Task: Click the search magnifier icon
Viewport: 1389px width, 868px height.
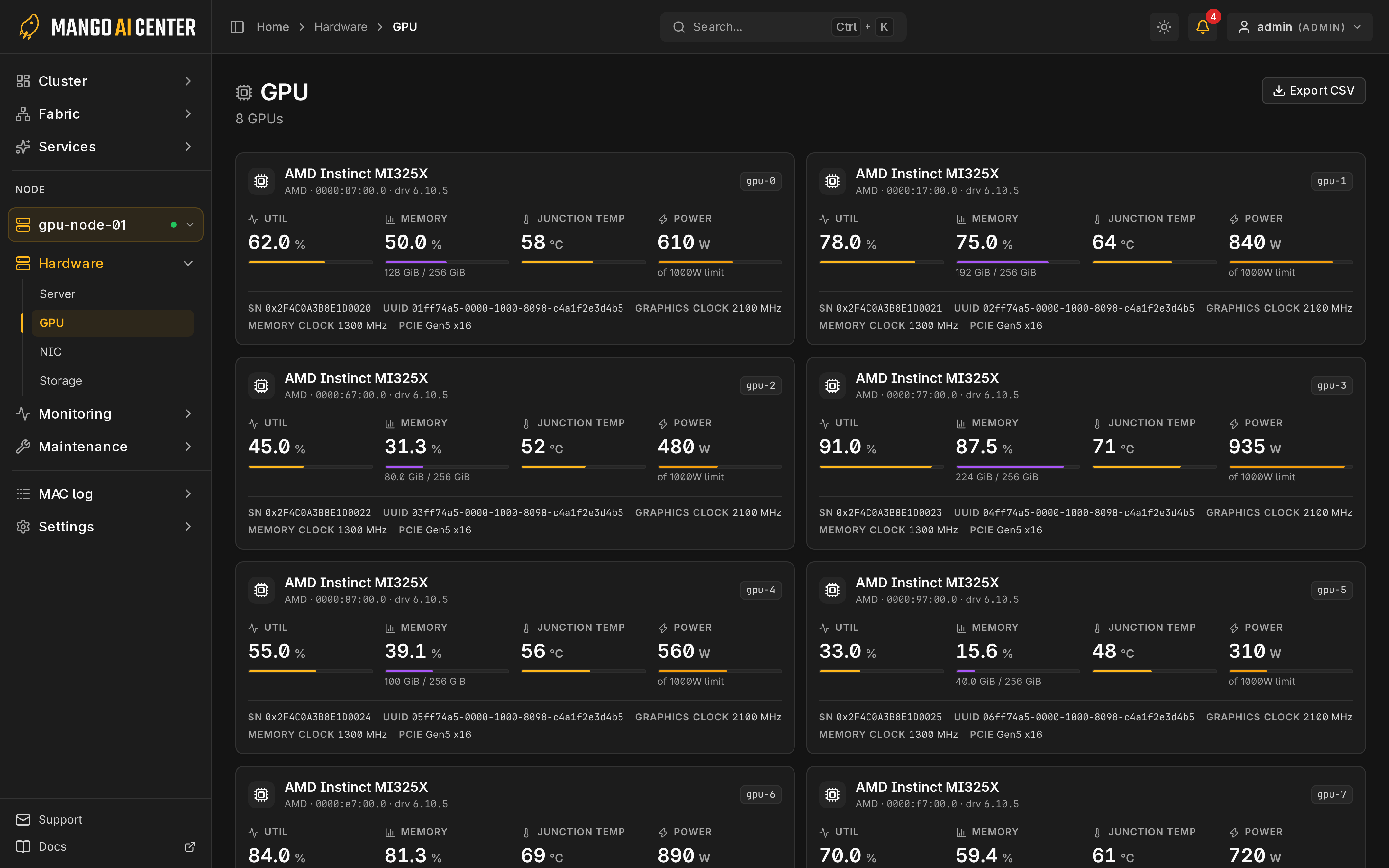Action: click(x=679, y=27)
